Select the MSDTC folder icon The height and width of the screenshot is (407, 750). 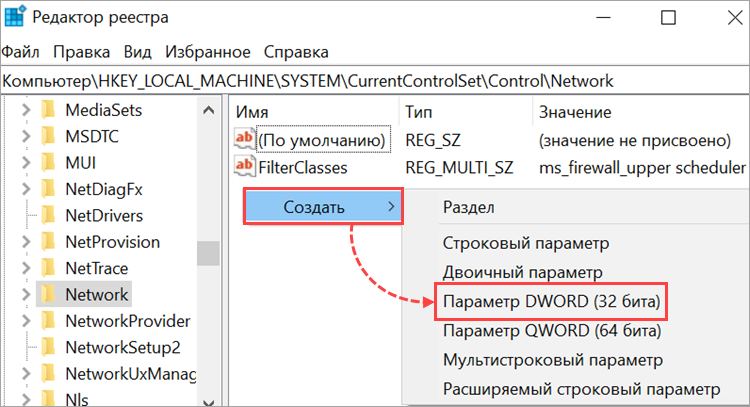48,136
